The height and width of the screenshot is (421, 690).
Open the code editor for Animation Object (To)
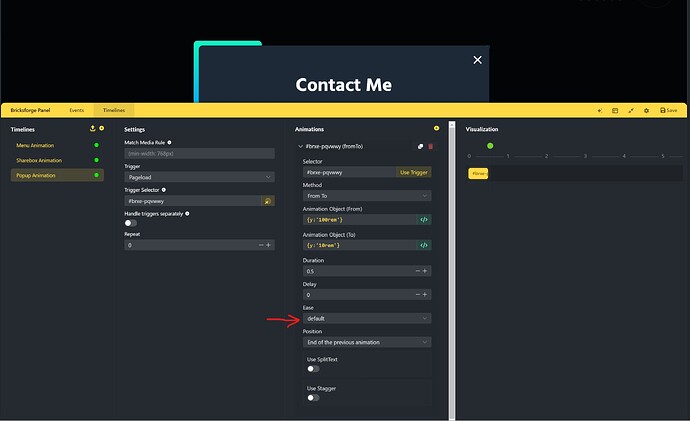pos(424,245)
